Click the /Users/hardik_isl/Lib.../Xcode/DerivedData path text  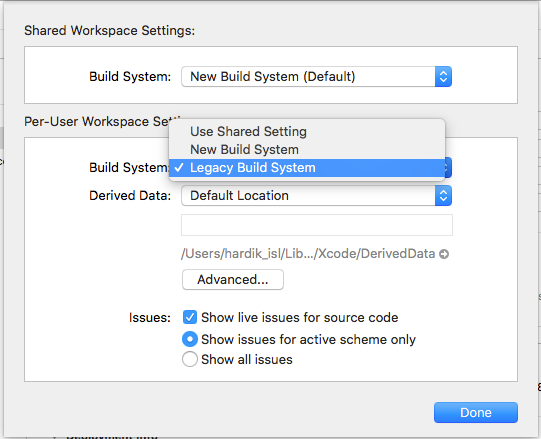pyautogui.click(x=308, y=254)
